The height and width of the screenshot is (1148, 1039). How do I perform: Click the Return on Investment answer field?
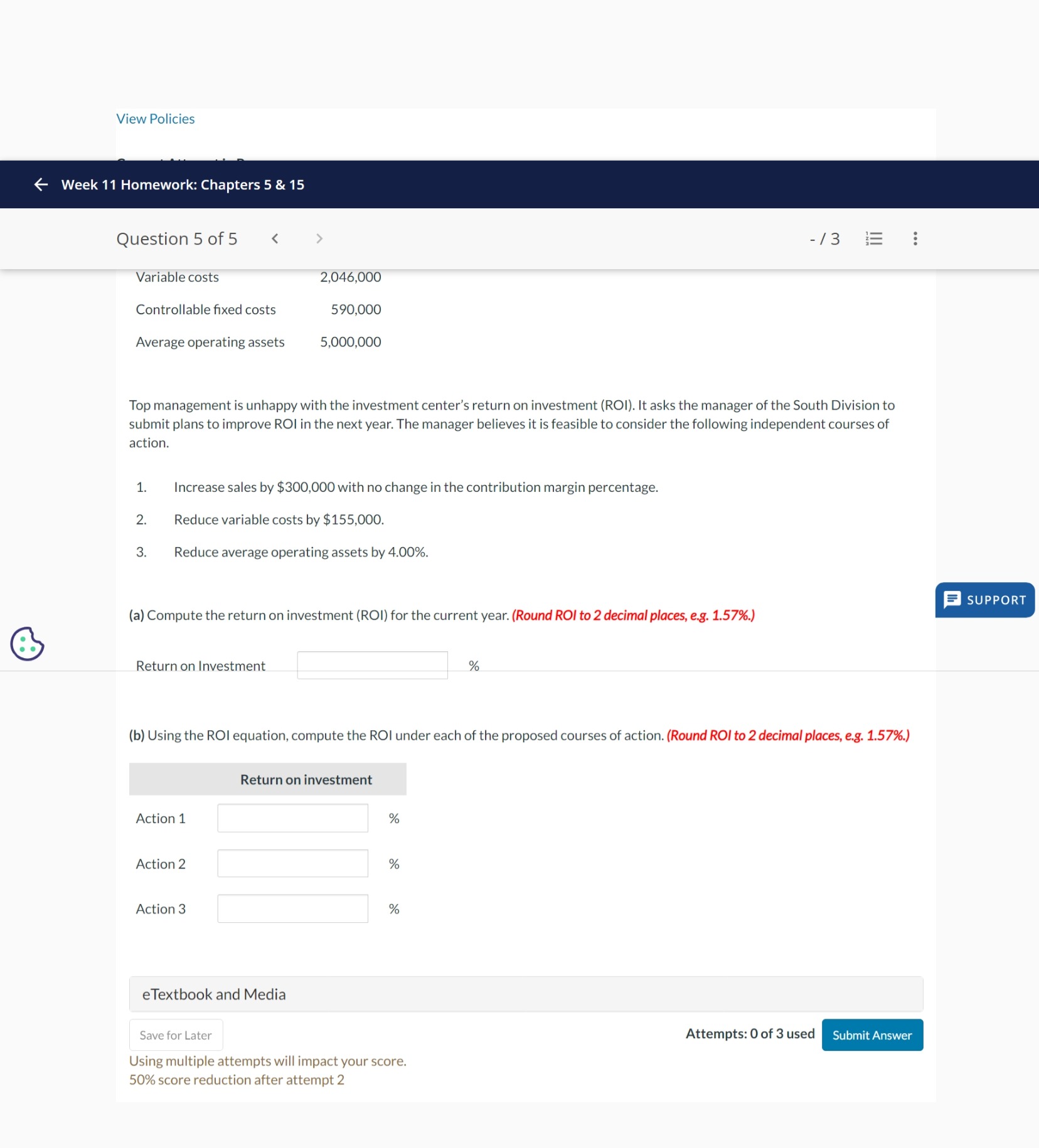(x=372, y=664)
